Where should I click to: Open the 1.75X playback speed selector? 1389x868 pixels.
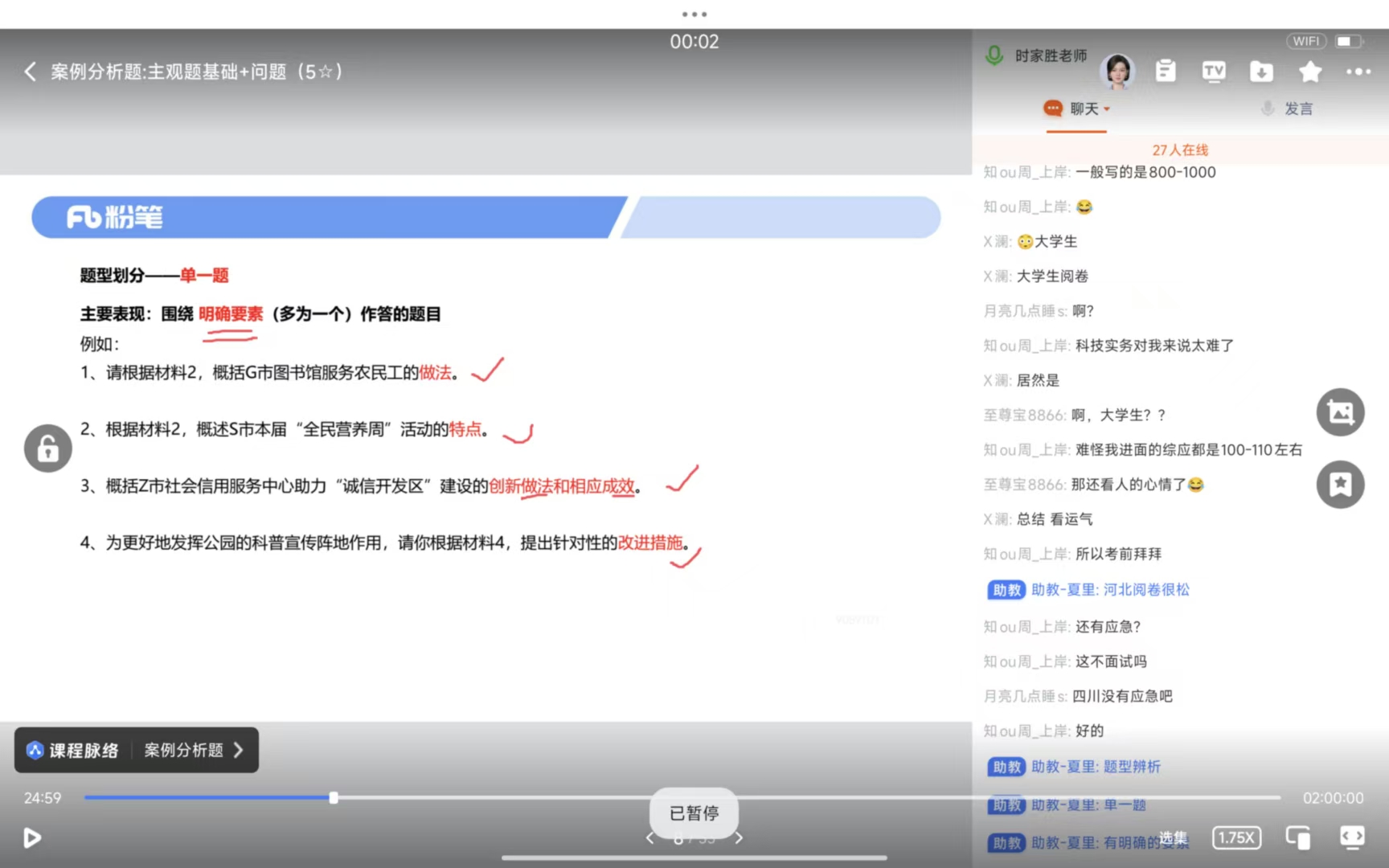pos(1236,837)
